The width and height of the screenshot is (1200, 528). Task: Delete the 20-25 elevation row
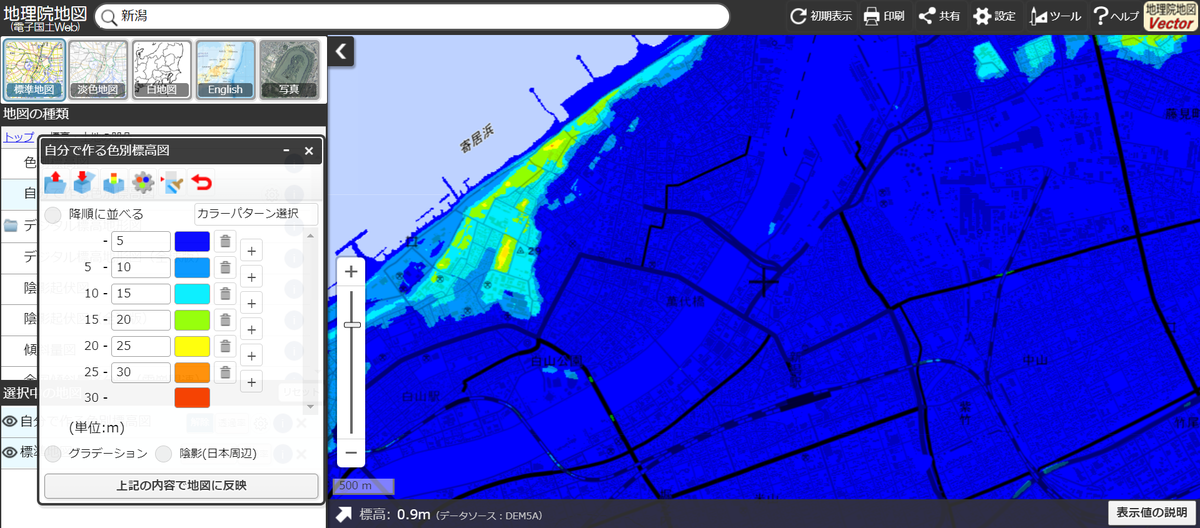tap(226, 346)
